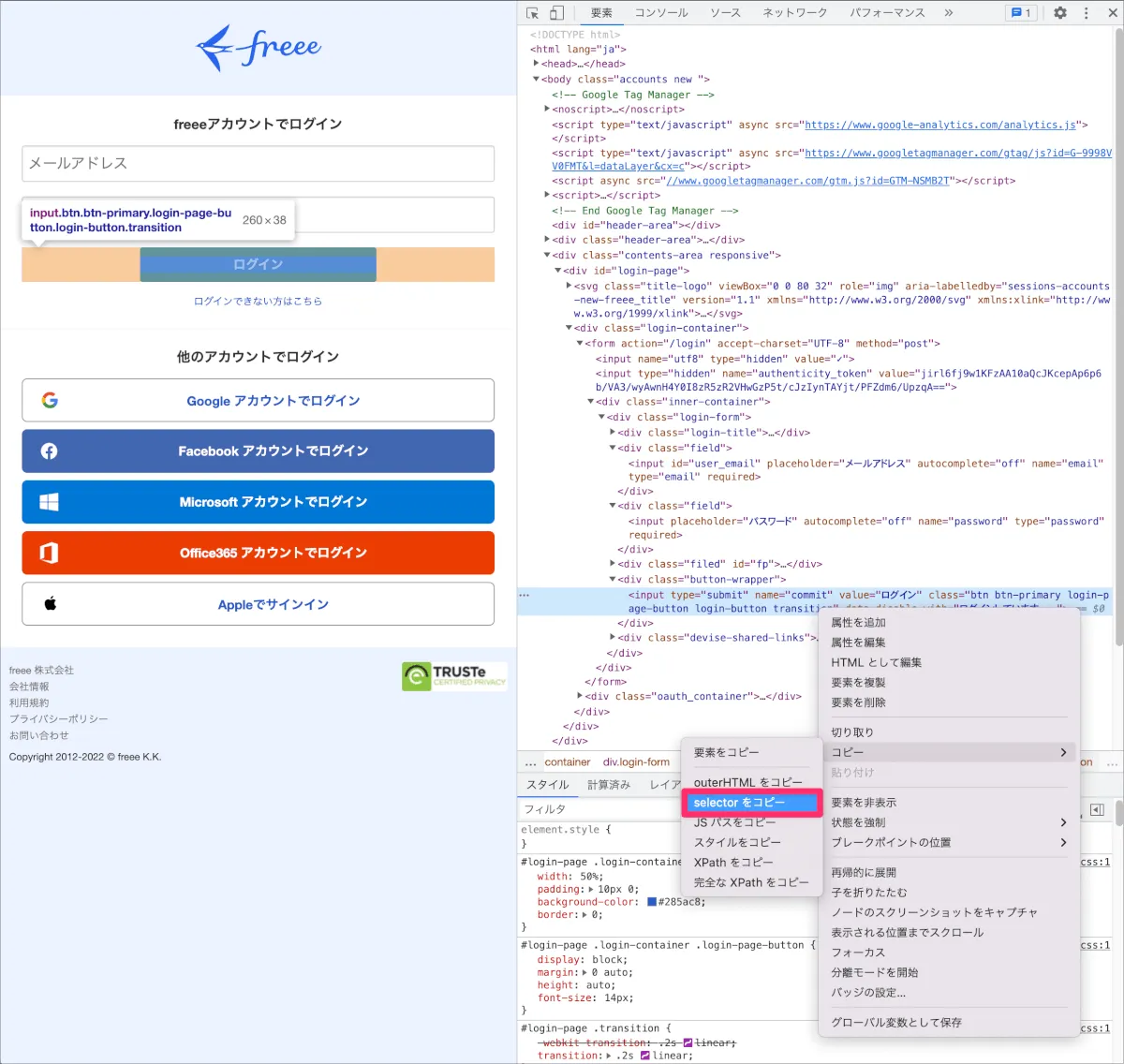Show more DevTools tabs chevron
1124x1064 pixels.
(x=949, y=13)
